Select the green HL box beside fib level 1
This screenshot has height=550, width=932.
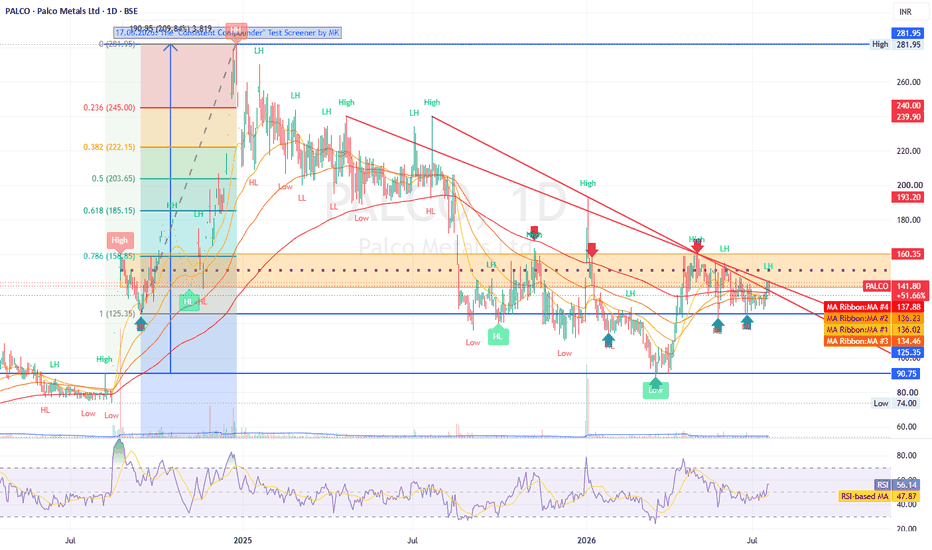coord(189,301)
